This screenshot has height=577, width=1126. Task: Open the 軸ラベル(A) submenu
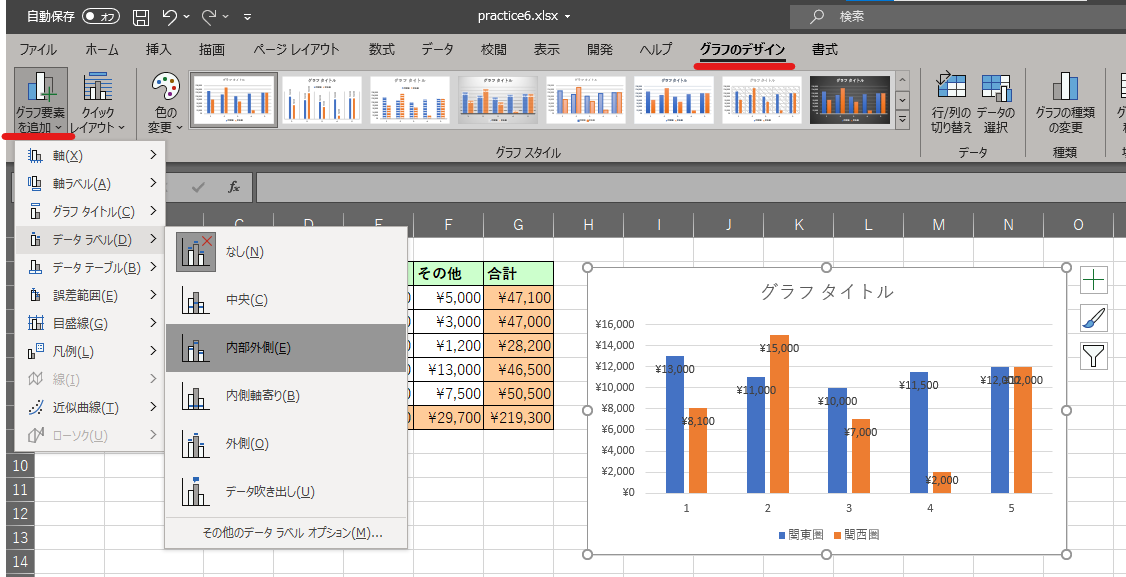90,183
